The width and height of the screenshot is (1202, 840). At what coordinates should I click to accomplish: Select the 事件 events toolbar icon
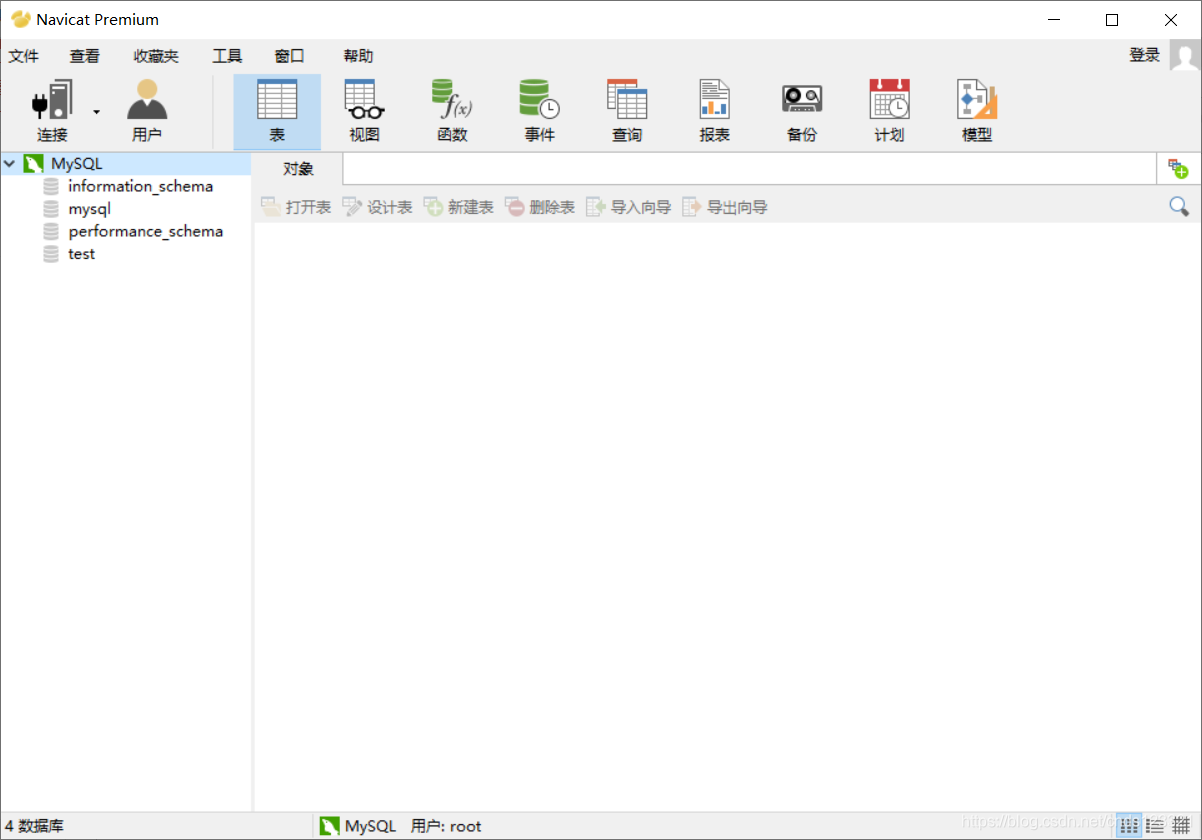(x=539, y=112)
